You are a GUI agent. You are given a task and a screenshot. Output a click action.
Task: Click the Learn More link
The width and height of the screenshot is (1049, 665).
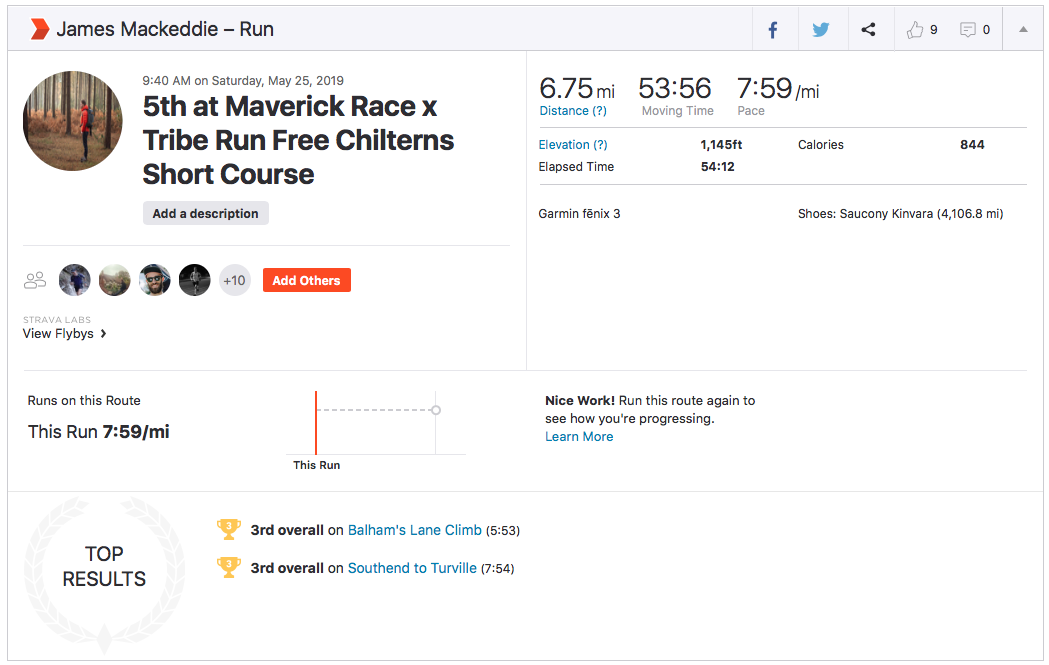(579, 437)
